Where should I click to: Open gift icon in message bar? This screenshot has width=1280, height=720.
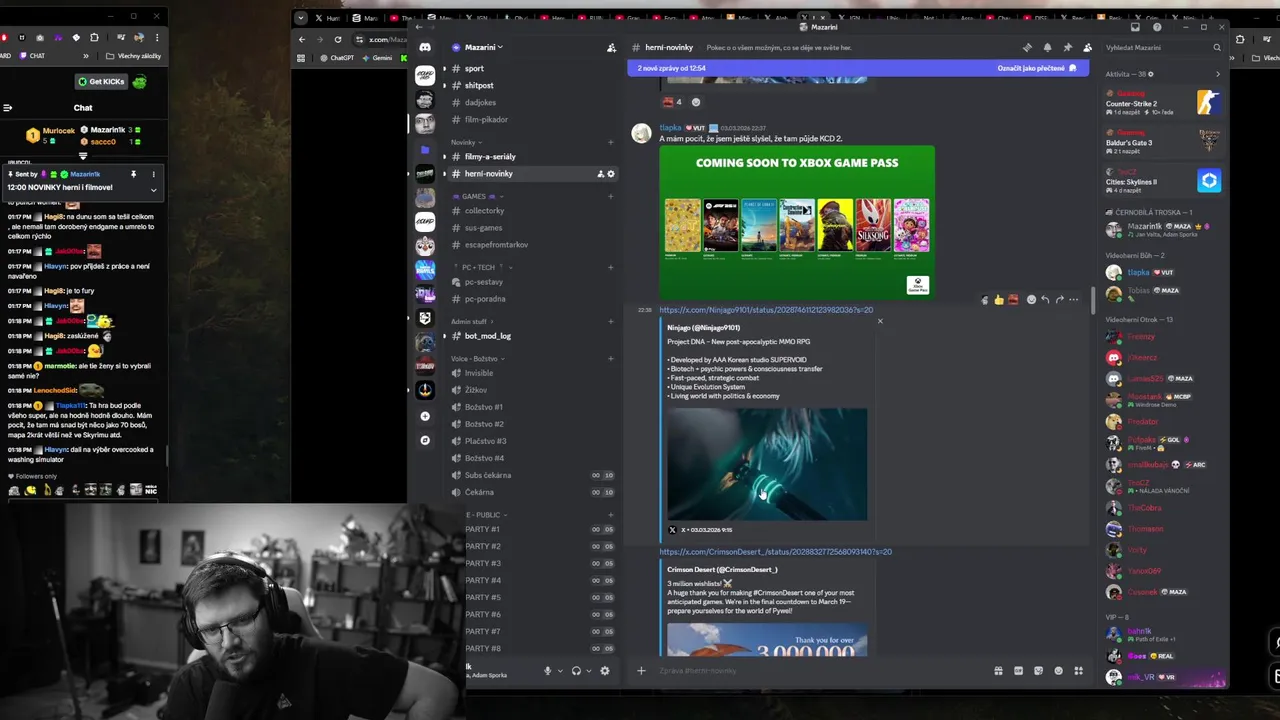pyautogui.click(x=998, y=671)
